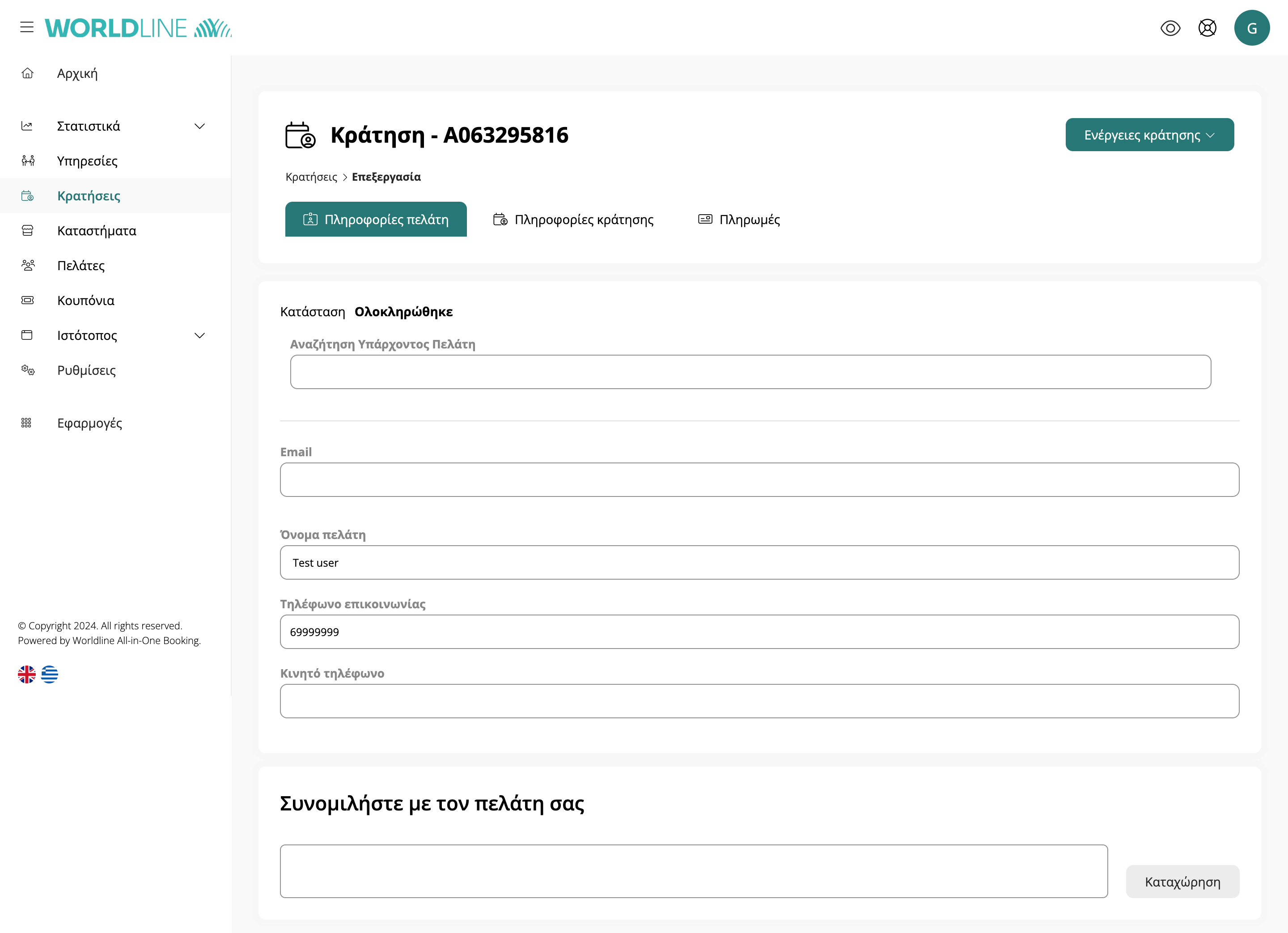Open Ενέργειες κράτησης dropdown
1288x933 pixels.
(x=1149, y=135)
